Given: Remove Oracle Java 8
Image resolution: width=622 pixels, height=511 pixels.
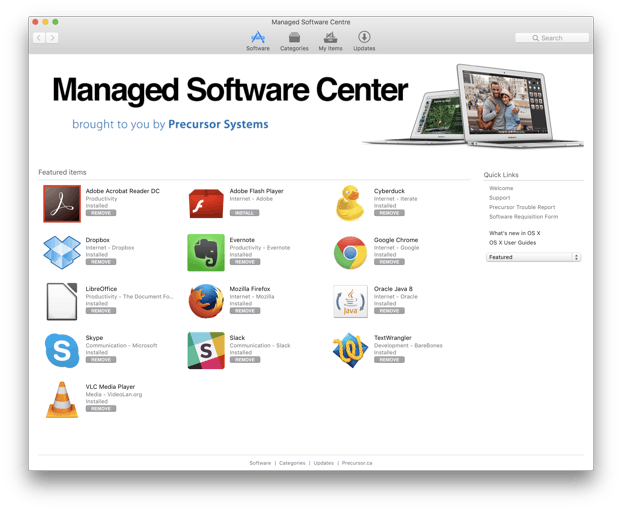Looking at the screenshot, I should tap(389, 311).
